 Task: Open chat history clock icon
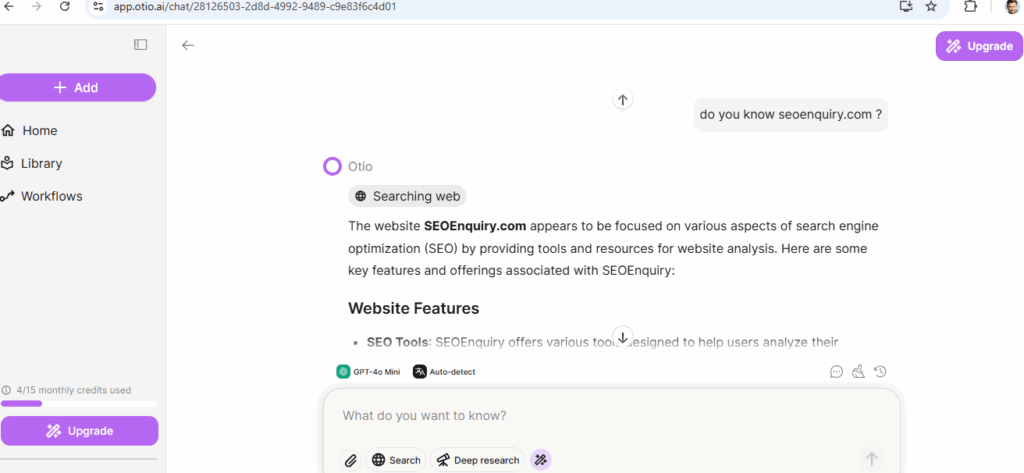(x=880, y=372)
